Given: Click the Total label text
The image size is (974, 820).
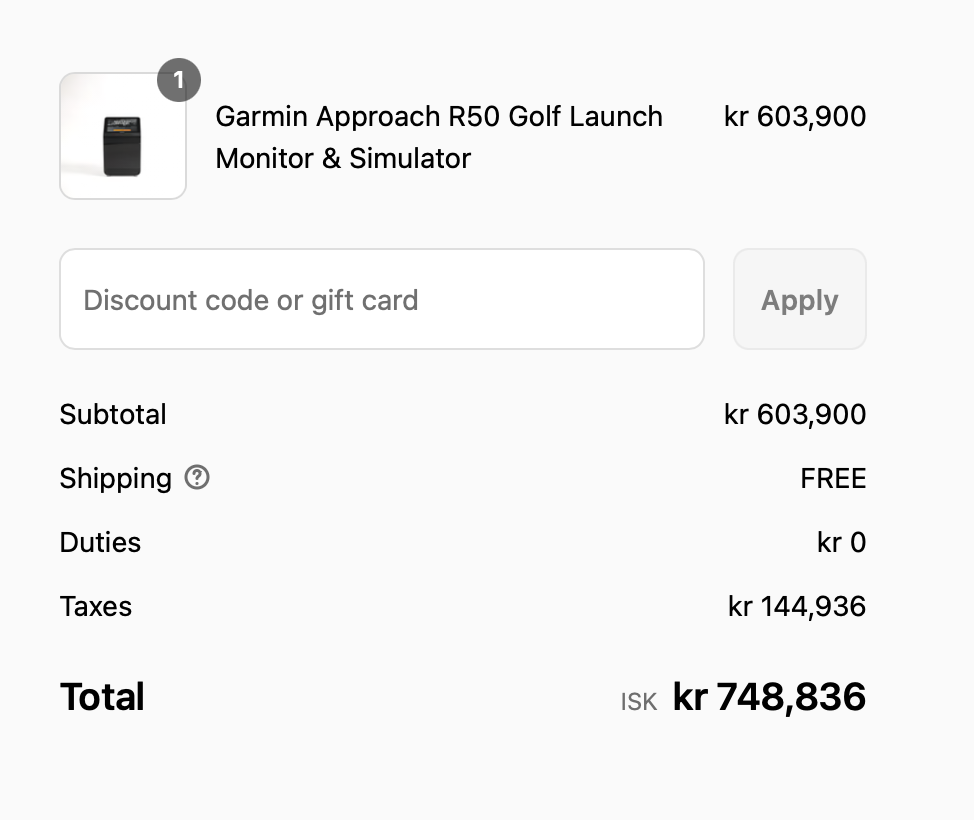Looking at the screenshot, I should [102, 697].
